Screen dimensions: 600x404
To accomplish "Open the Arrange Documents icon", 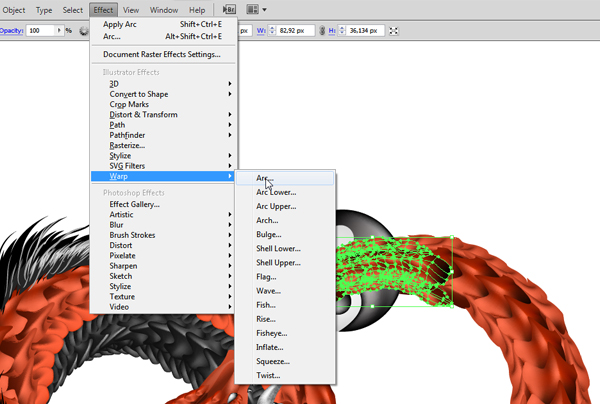I will click(253, 10).
